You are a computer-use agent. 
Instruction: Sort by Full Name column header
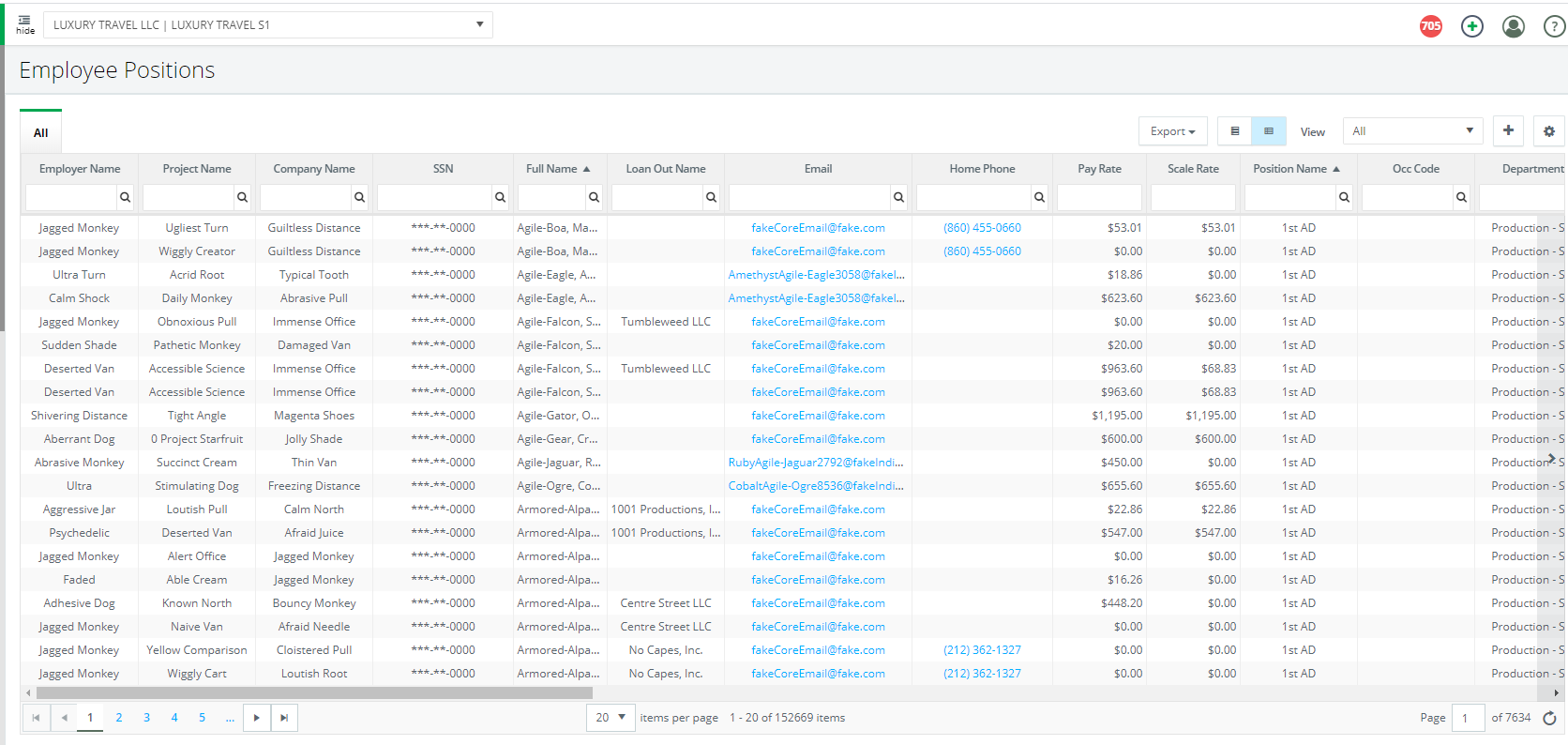(x=559, y=169)
